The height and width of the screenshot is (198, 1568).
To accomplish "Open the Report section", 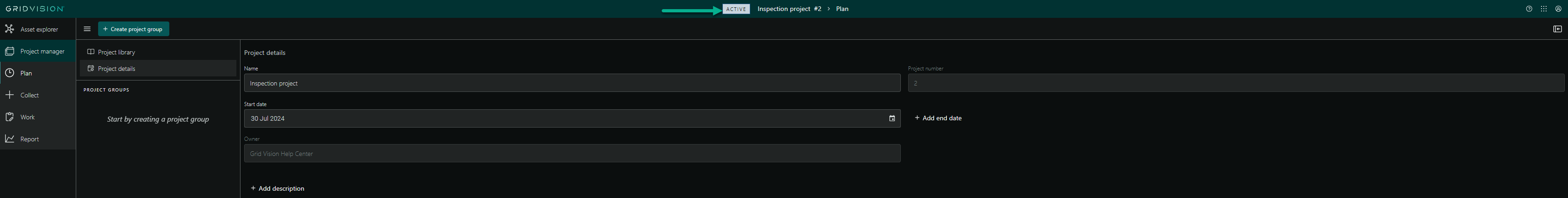I will click(x=29, y=139).
